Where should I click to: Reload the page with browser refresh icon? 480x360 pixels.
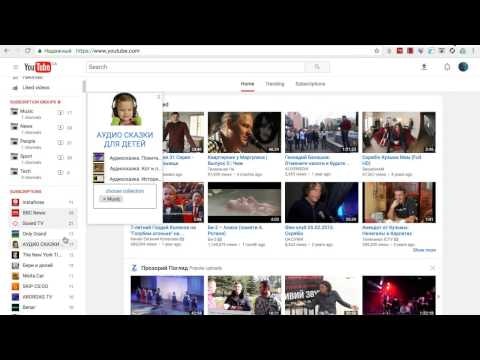(28, 51)
